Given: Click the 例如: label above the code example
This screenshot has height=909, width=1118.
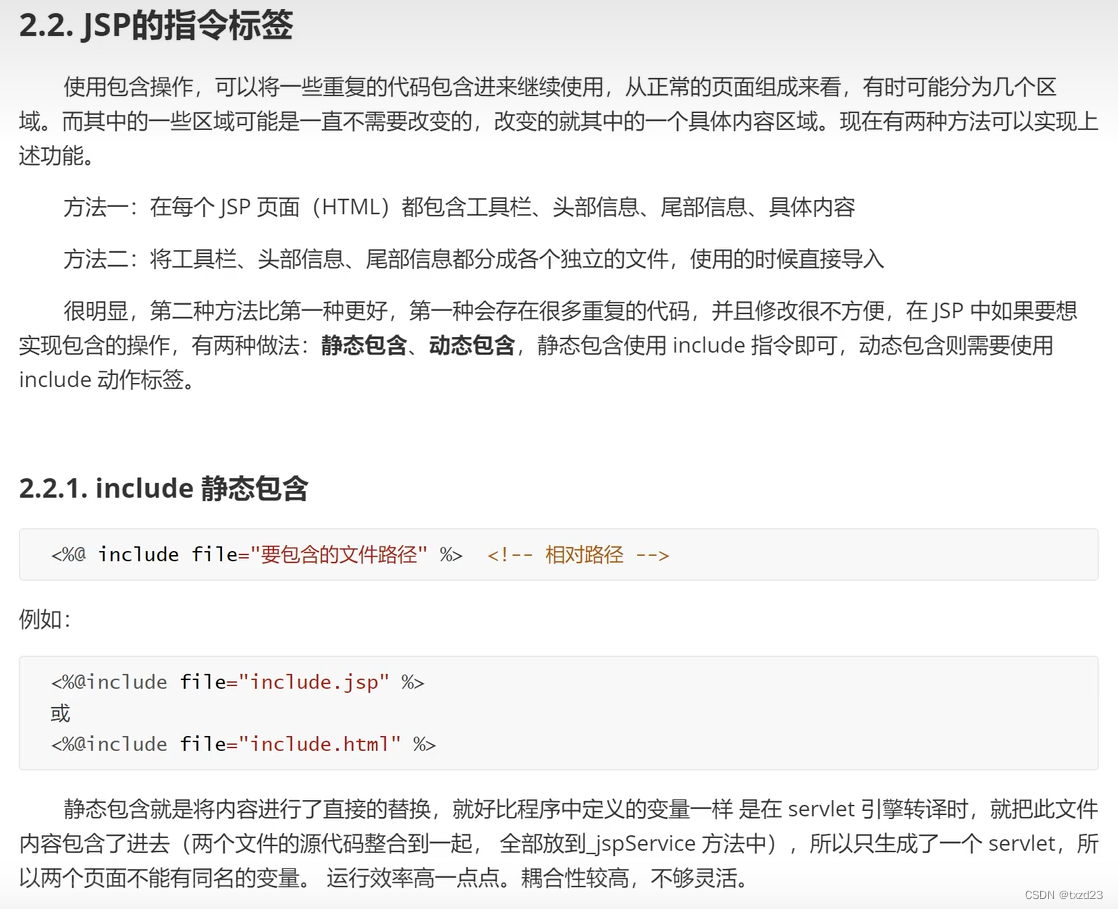Looking at the screenshot, I should point(45,619).
